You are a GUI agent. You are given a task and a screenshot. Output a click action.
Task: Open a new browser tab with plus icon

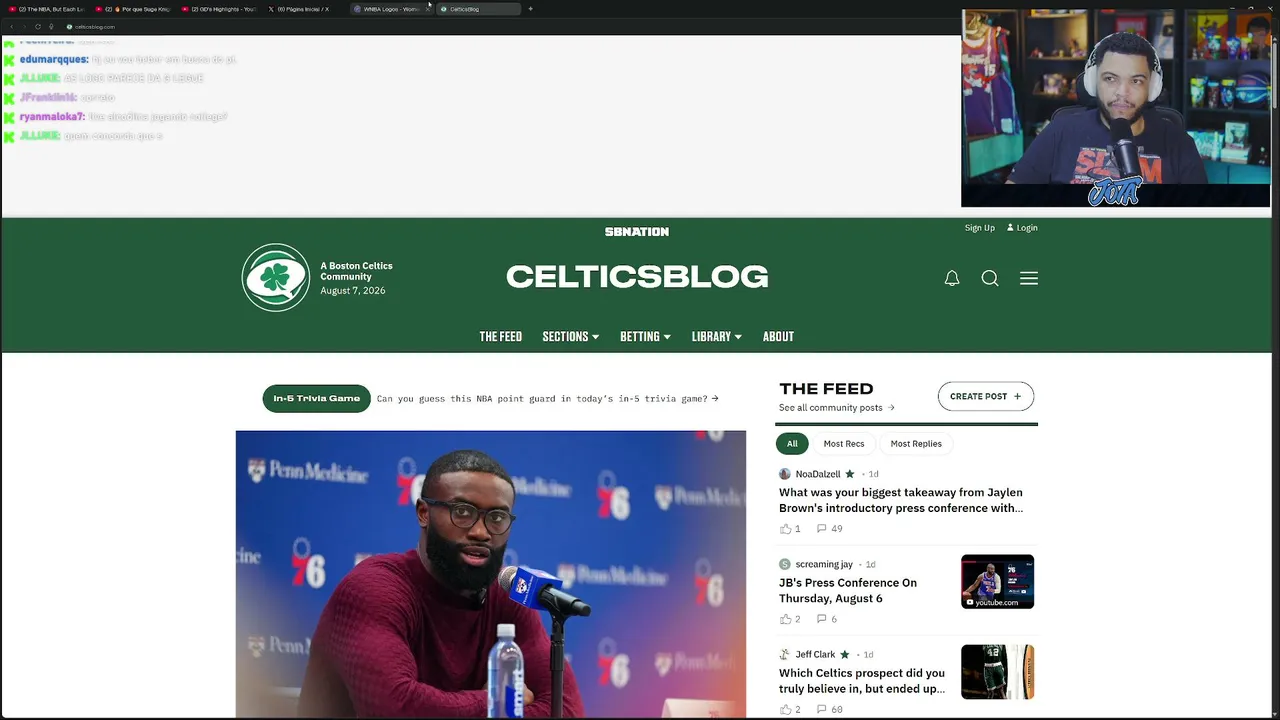click(530, 9)
